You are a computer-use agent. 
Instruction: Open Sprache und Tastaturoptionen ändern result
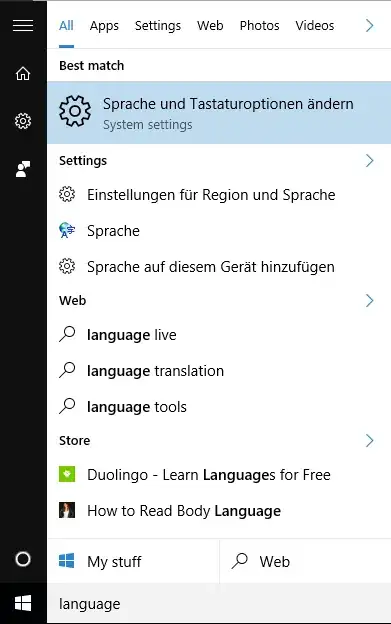point(219,113)
